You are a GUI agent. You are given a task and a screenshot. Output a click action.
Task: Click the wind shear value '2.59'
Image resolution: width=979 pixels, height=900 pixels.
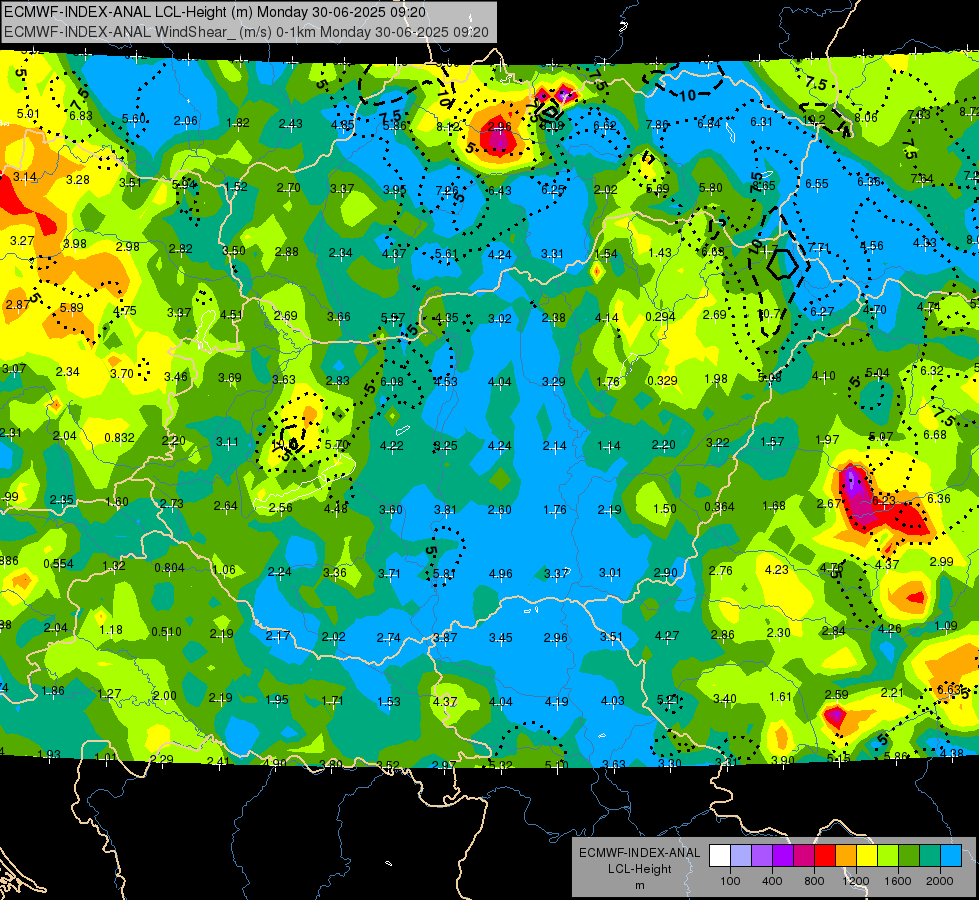[837, 694]
